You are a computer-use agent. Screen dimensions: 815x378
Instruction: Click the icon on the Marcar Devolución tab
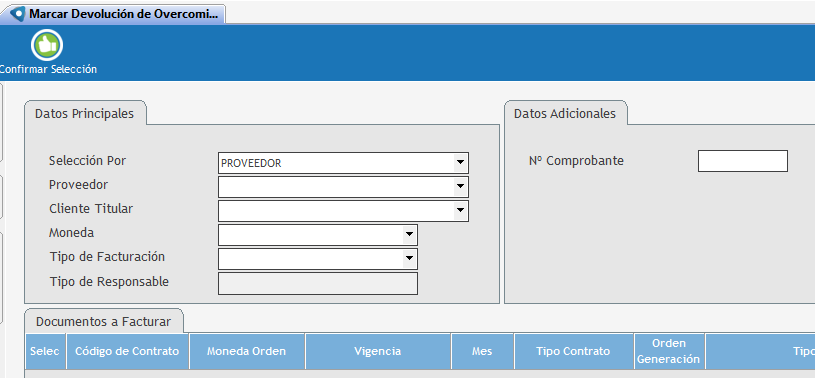point(18,14)
